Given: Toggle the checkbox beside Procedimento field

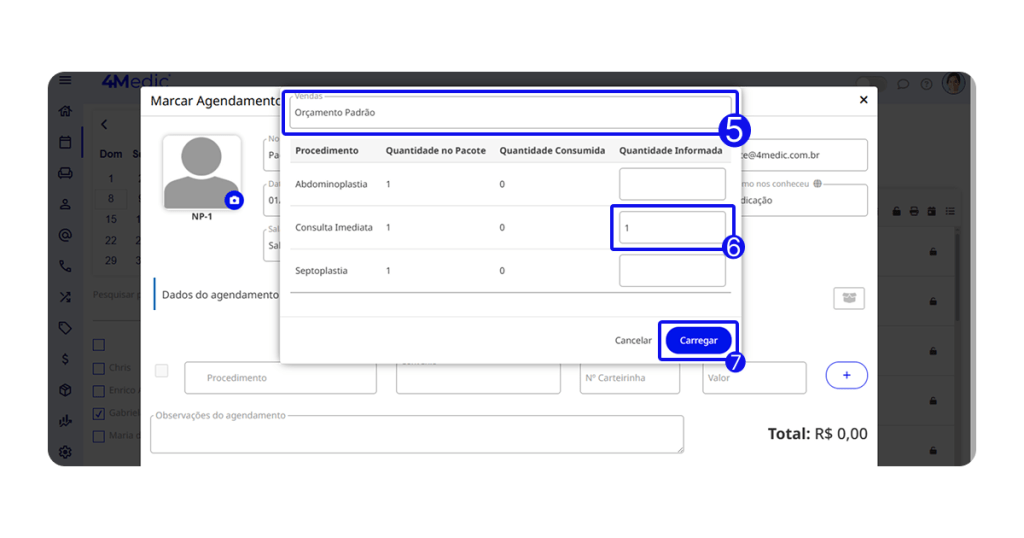Looking at the screenshot, I should click(162, 371).
